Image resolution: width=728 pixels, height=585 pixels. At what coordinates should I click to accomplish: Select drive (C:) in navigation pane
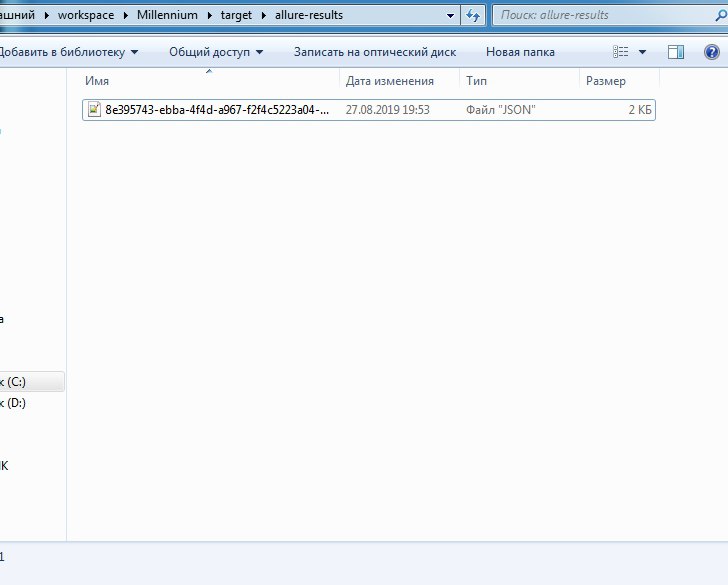[32, 382]
